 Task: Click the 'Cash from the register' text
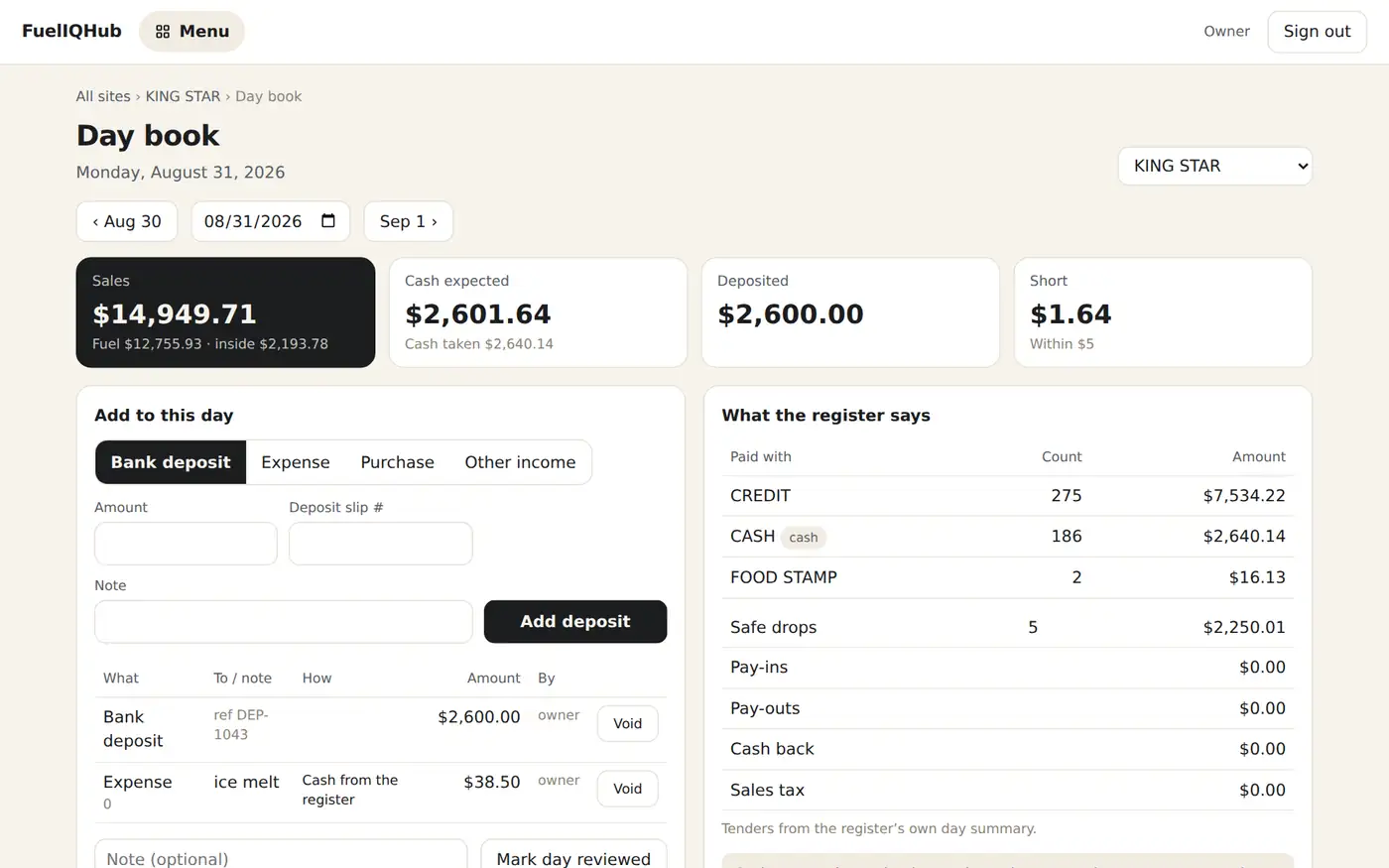click(350, 790)
